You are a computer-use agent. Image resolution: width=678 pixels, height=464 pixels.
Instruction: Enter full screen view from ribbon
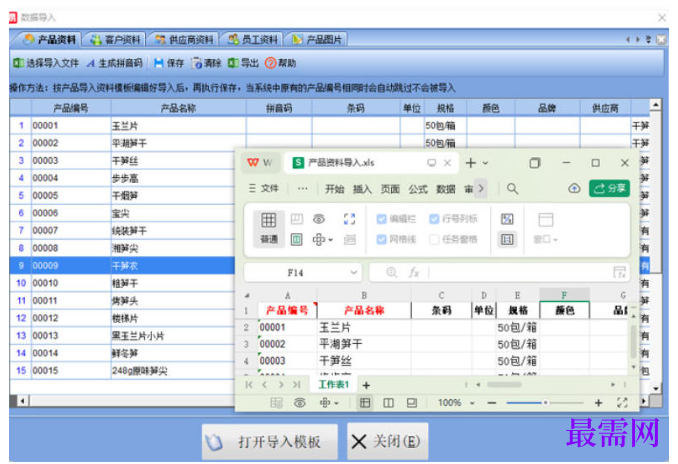pos(349,219)
